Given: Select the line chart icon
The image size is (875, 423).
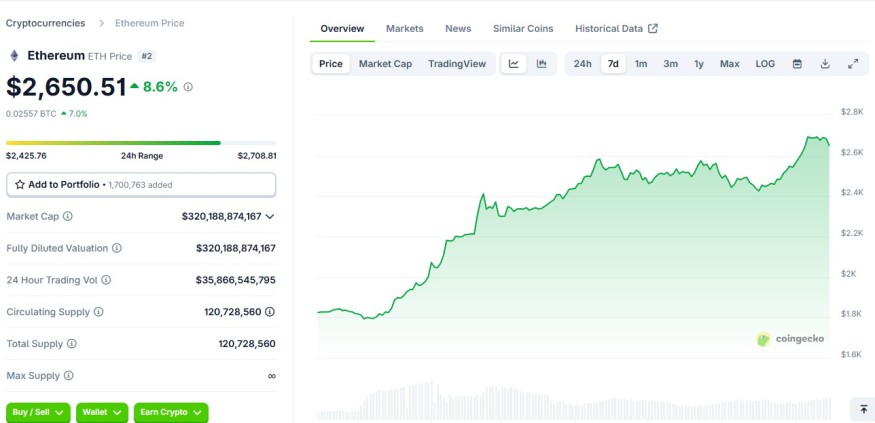Looking at the screenshot, I should [x=514, y=64].
